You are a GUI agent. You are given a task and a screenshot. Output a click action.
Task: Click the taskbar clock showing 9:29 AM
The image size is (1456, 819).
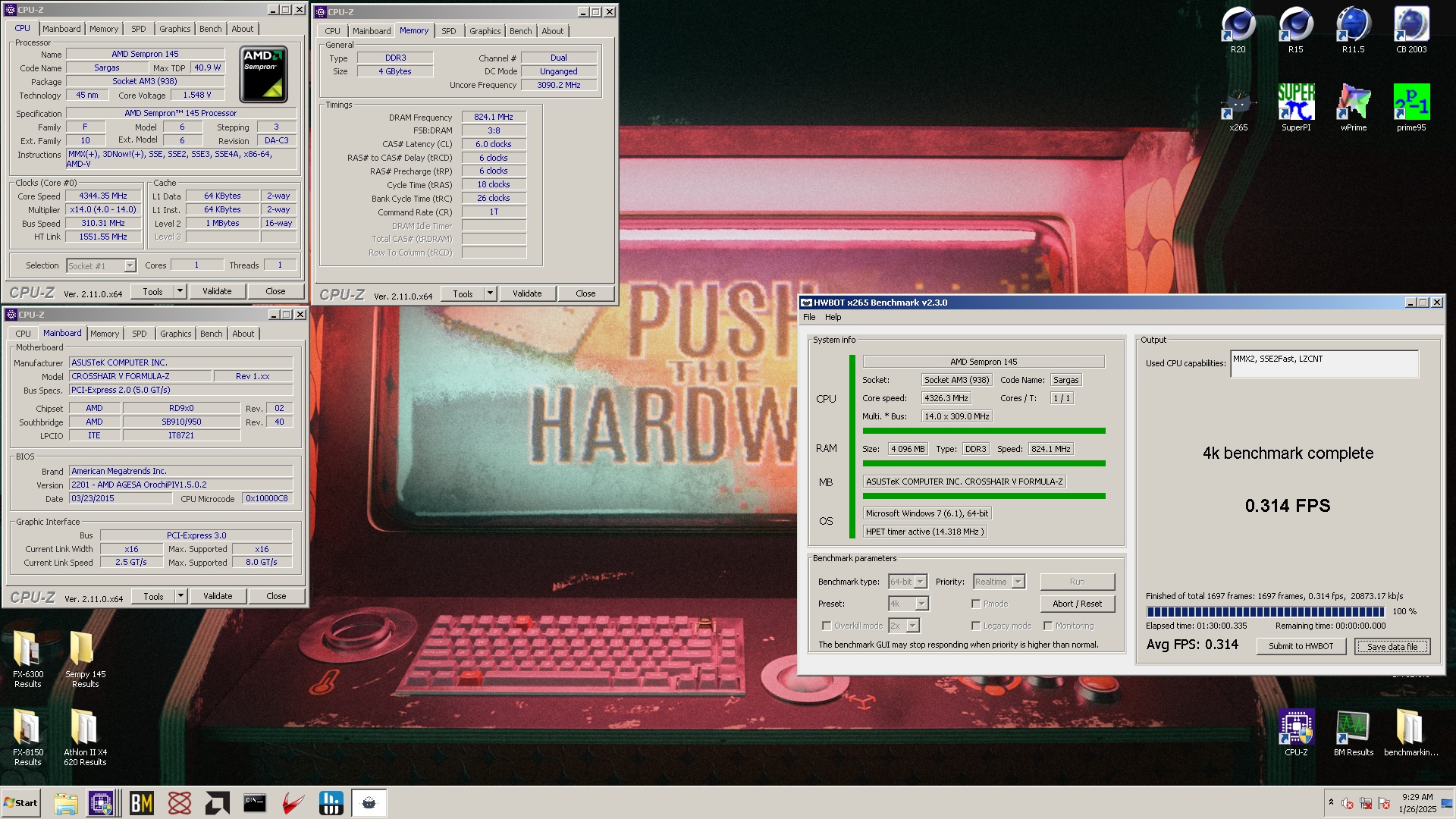pos(1417,802)
